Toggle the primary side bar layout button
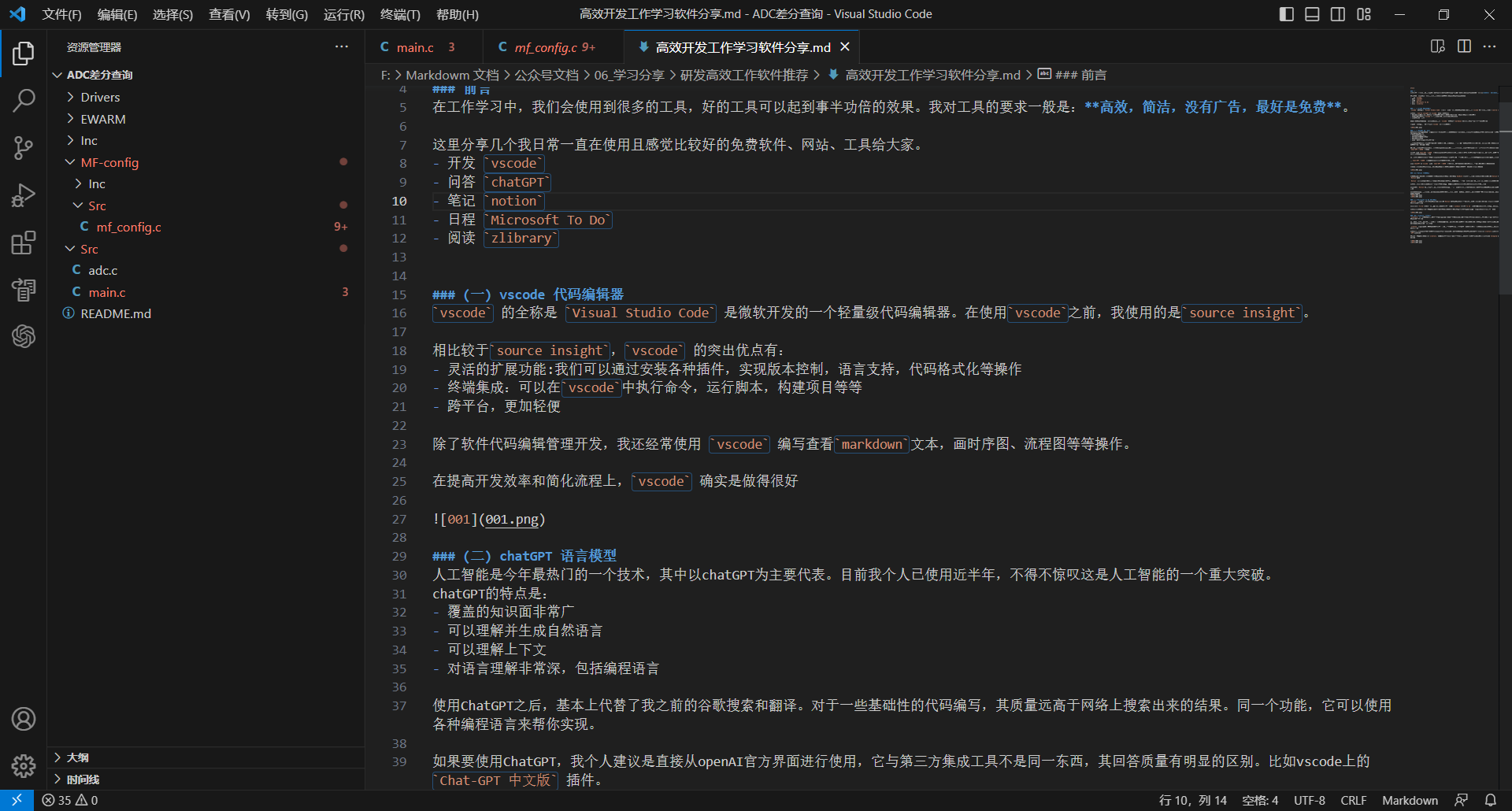The width and height of the screenshot is (1512, 811). 1286,14
